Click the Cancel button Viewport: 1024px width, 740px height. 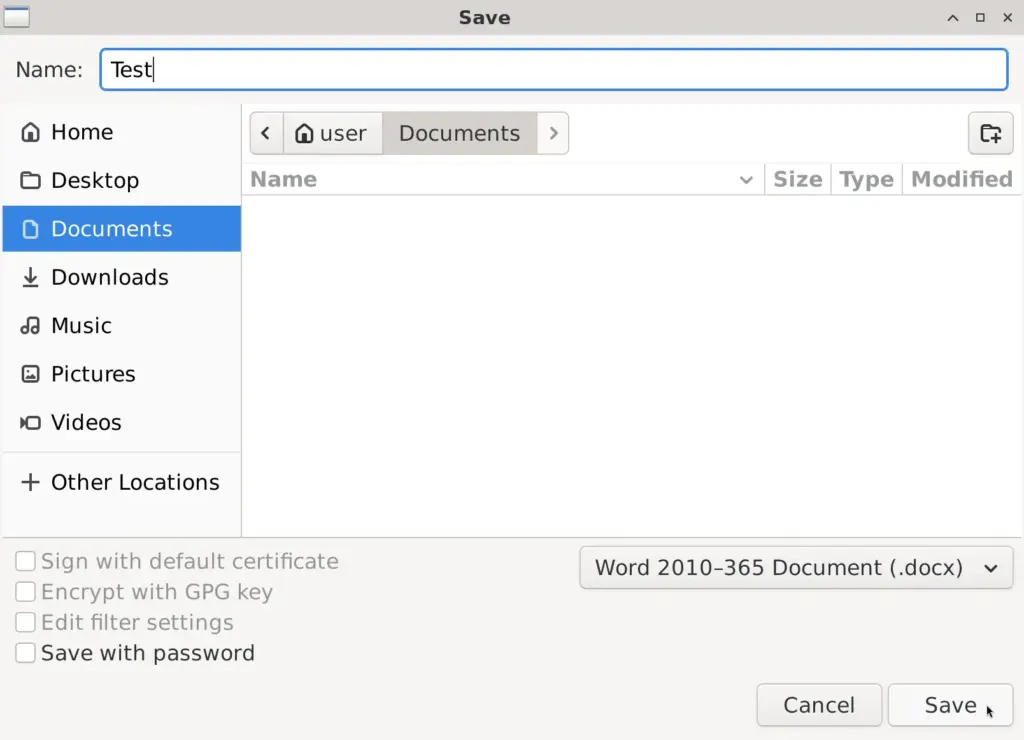[x=819, y=705]
